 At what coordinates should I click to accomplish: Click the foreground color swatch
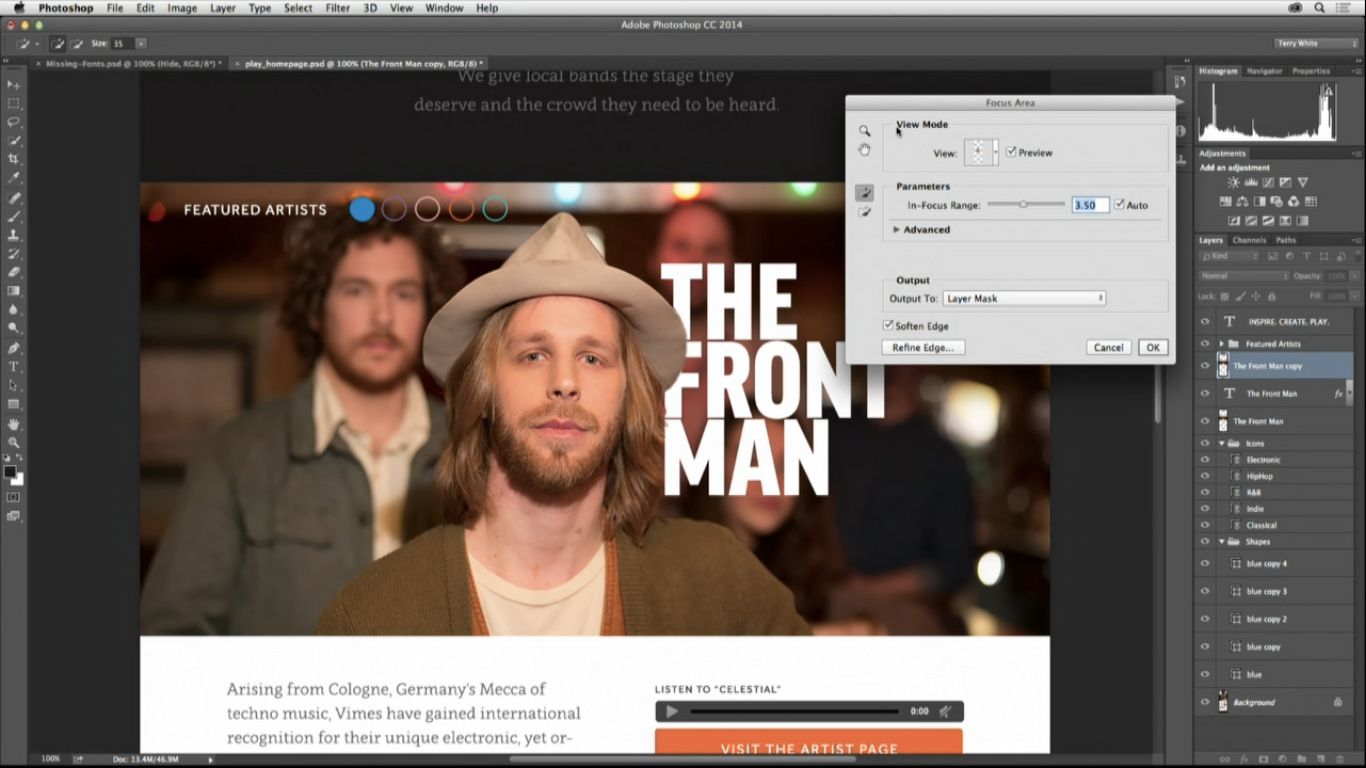point(11,471)
